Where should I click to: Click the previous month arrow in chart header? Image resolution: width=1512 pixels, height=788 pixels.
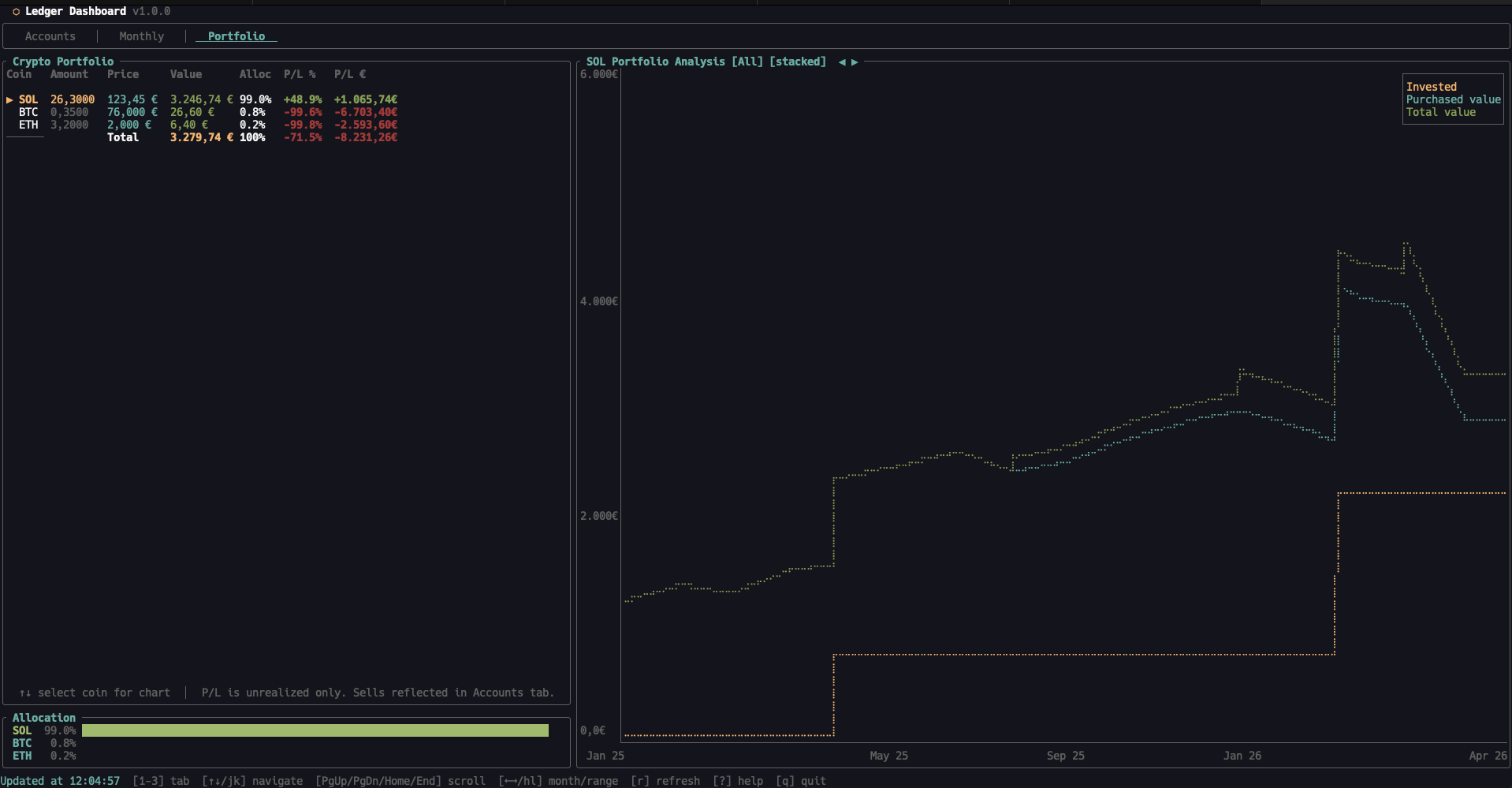tap(844, 62)
